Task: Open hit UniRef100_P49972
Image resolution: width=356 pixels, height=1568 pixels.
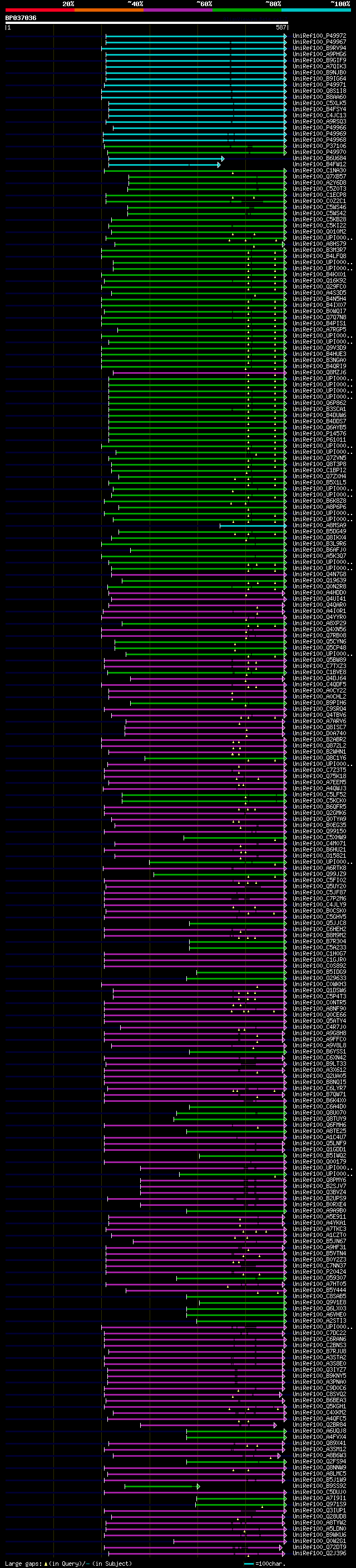Action: (x=319, y=36)
